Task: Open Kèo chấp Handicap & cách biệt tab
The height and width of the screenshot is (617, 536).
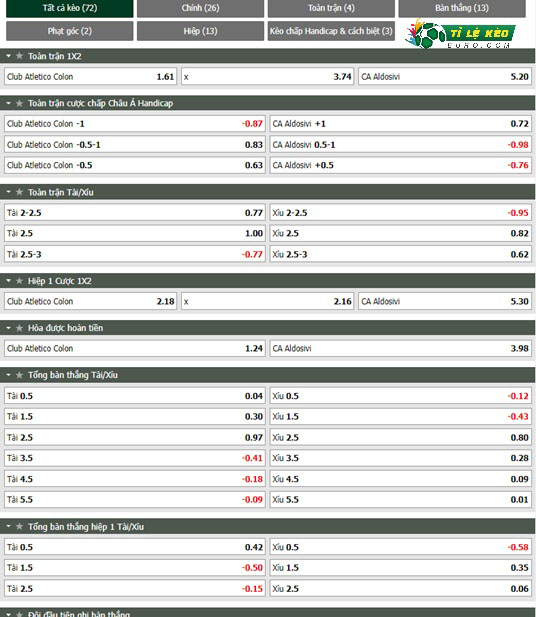Action: [x=331, y=31]
